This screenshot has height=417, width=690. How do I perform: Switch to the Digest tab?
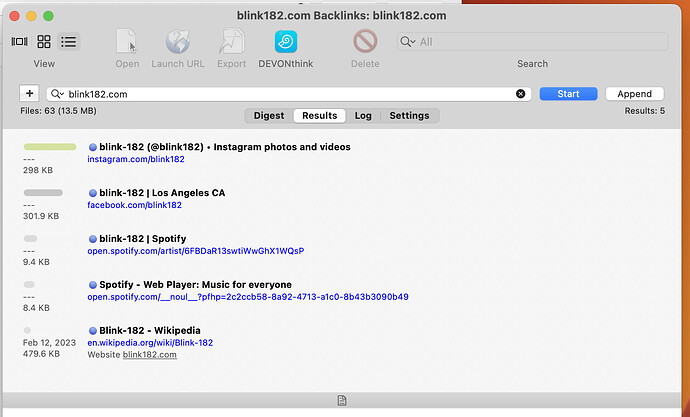pyautogui.click(x=269, y=116)
